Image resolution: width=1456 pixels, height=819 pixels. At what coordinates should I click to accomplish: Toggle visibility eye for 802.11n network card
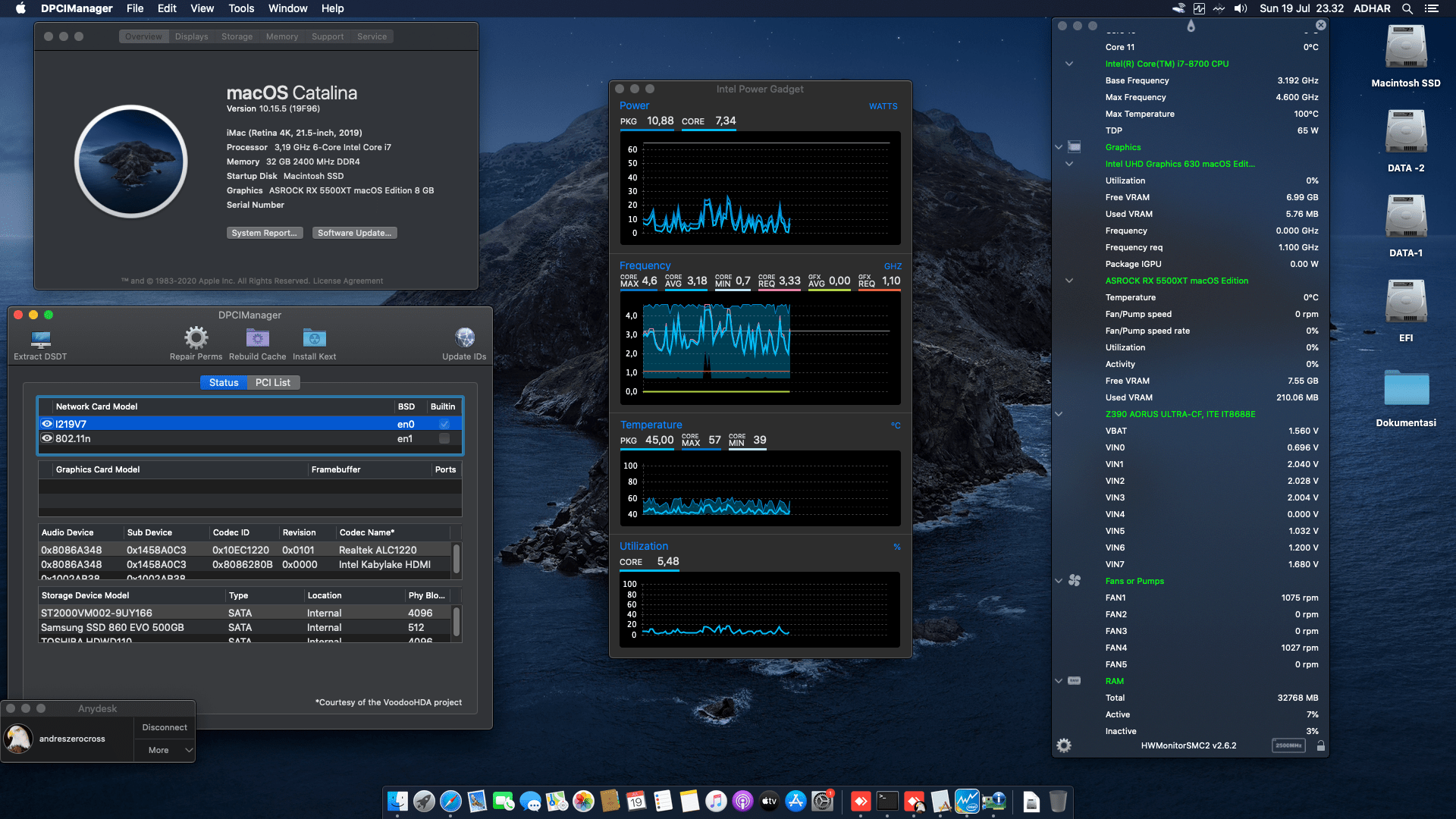pos(46,438)
